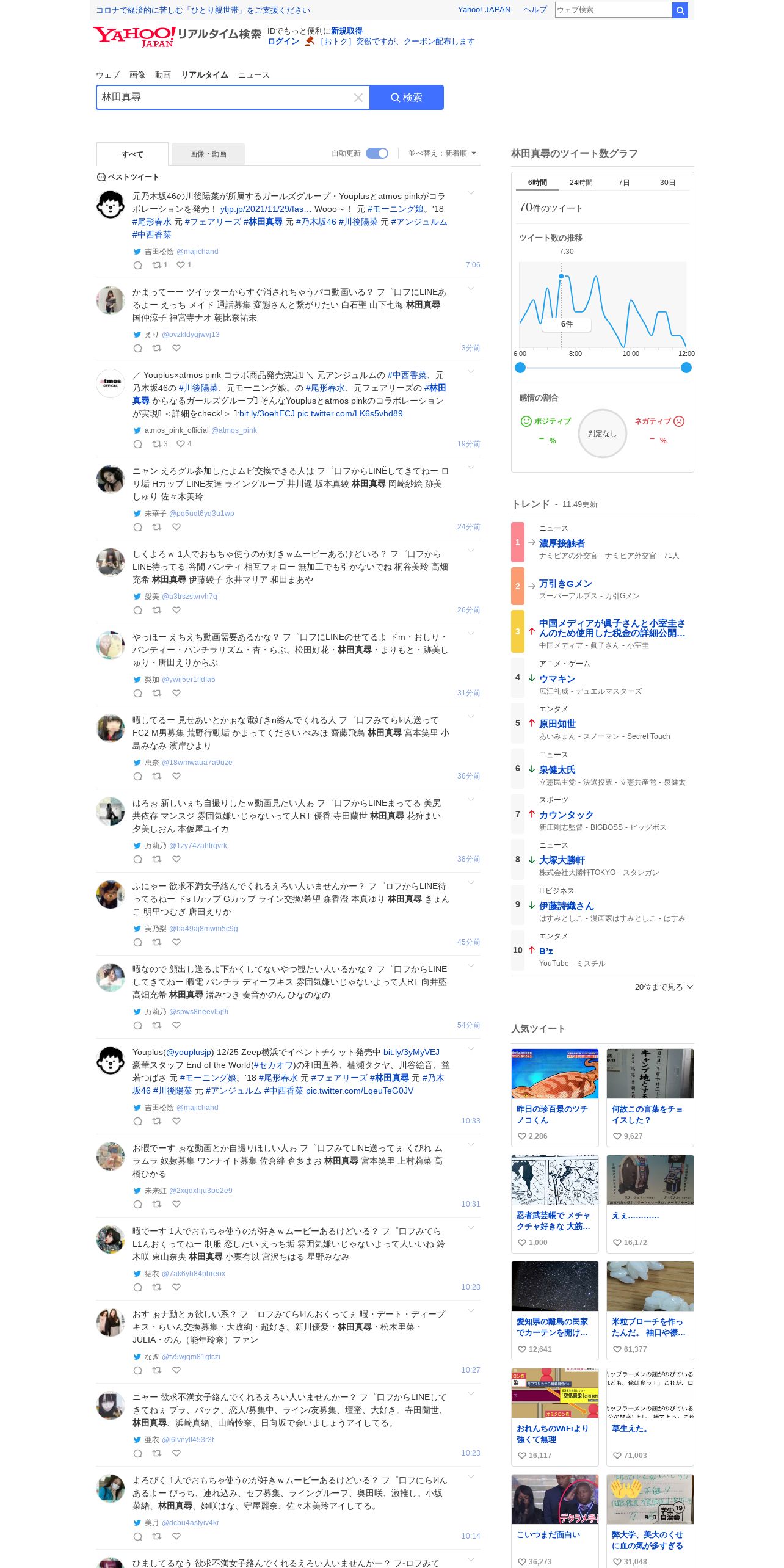
Task: Click reply icon on 梨加 @ywij5er1ifdfa5 tweet
Action: (137, 693)
